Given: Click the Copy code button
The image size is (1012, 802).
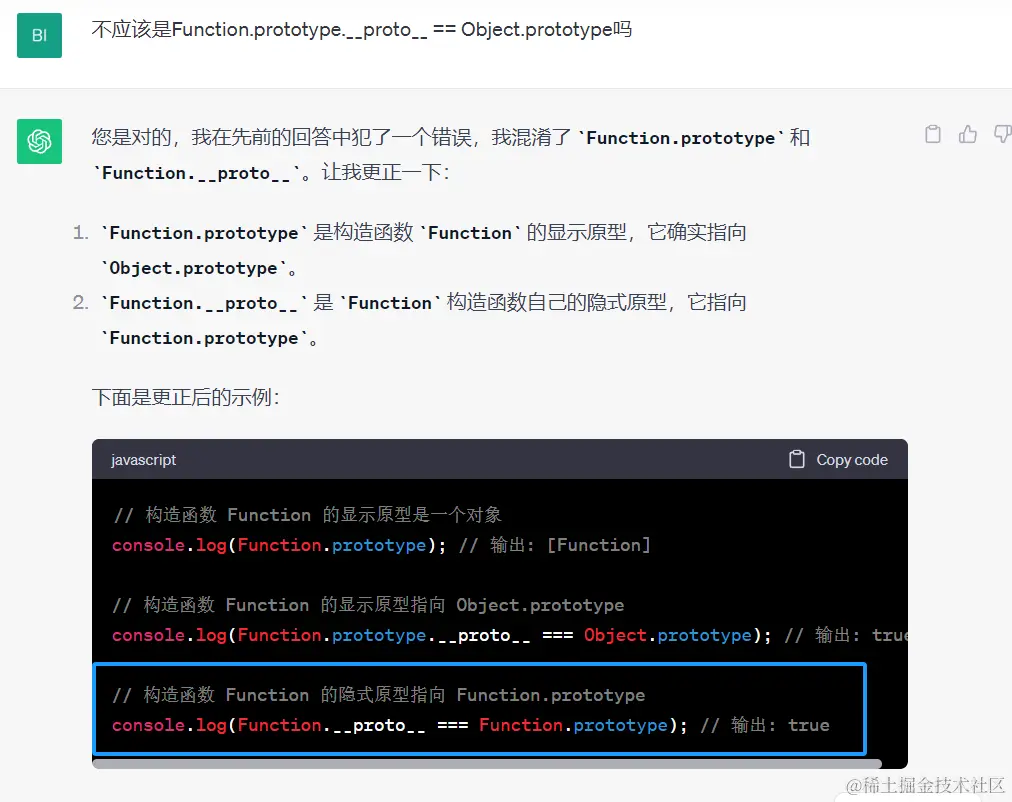Looking at the screenshot, I should click(x=838, y=459).
